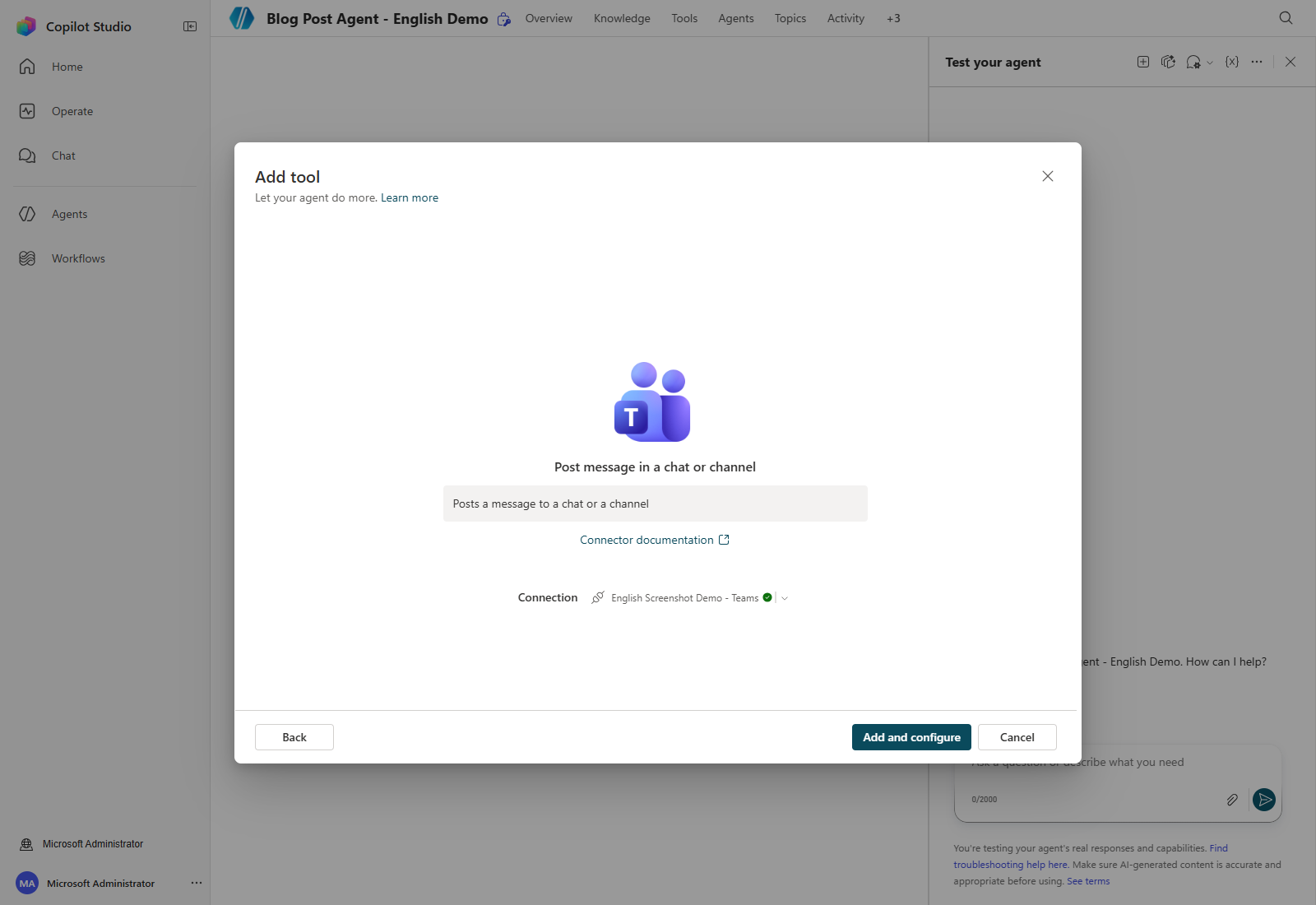Open search with the magnifier icon

pos(1286,18)
